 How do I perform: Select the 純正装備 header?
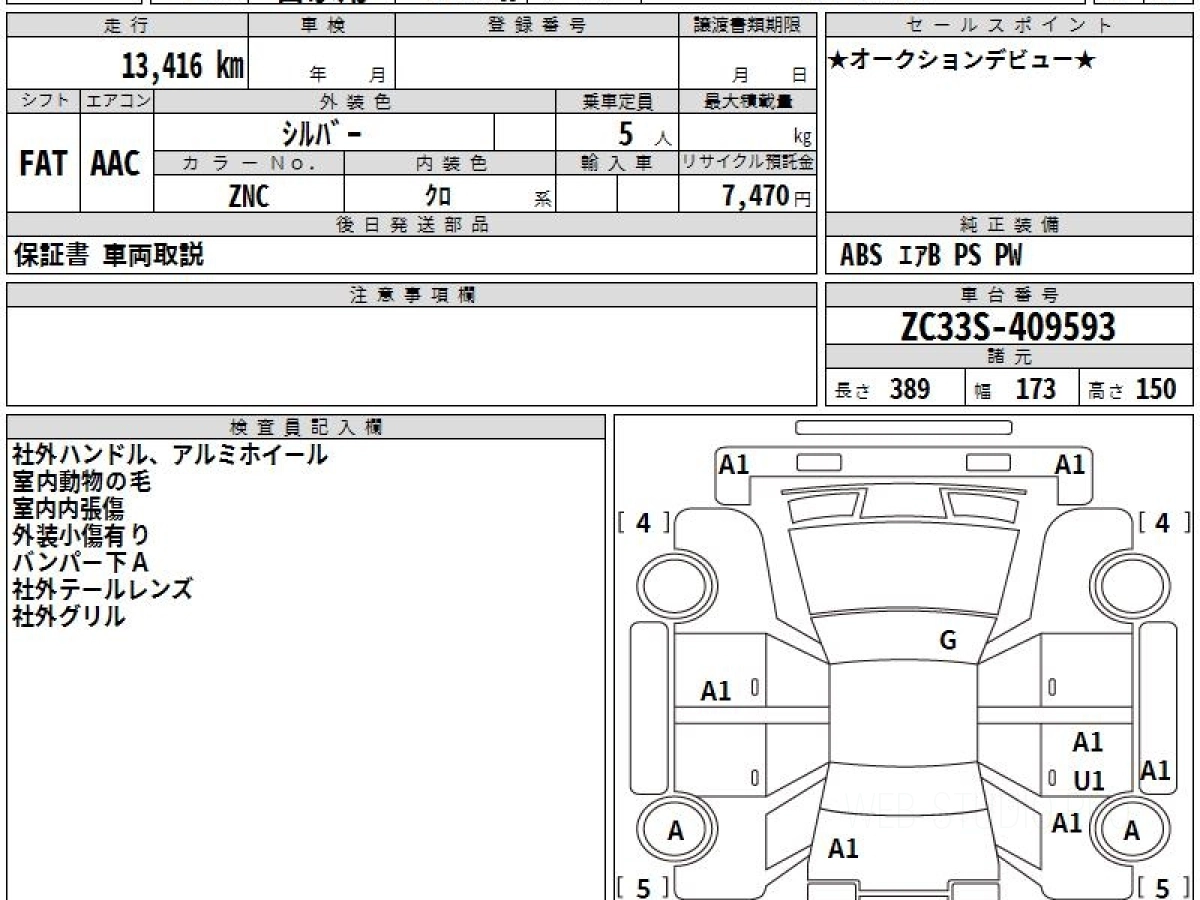(x=1010, y=224)
